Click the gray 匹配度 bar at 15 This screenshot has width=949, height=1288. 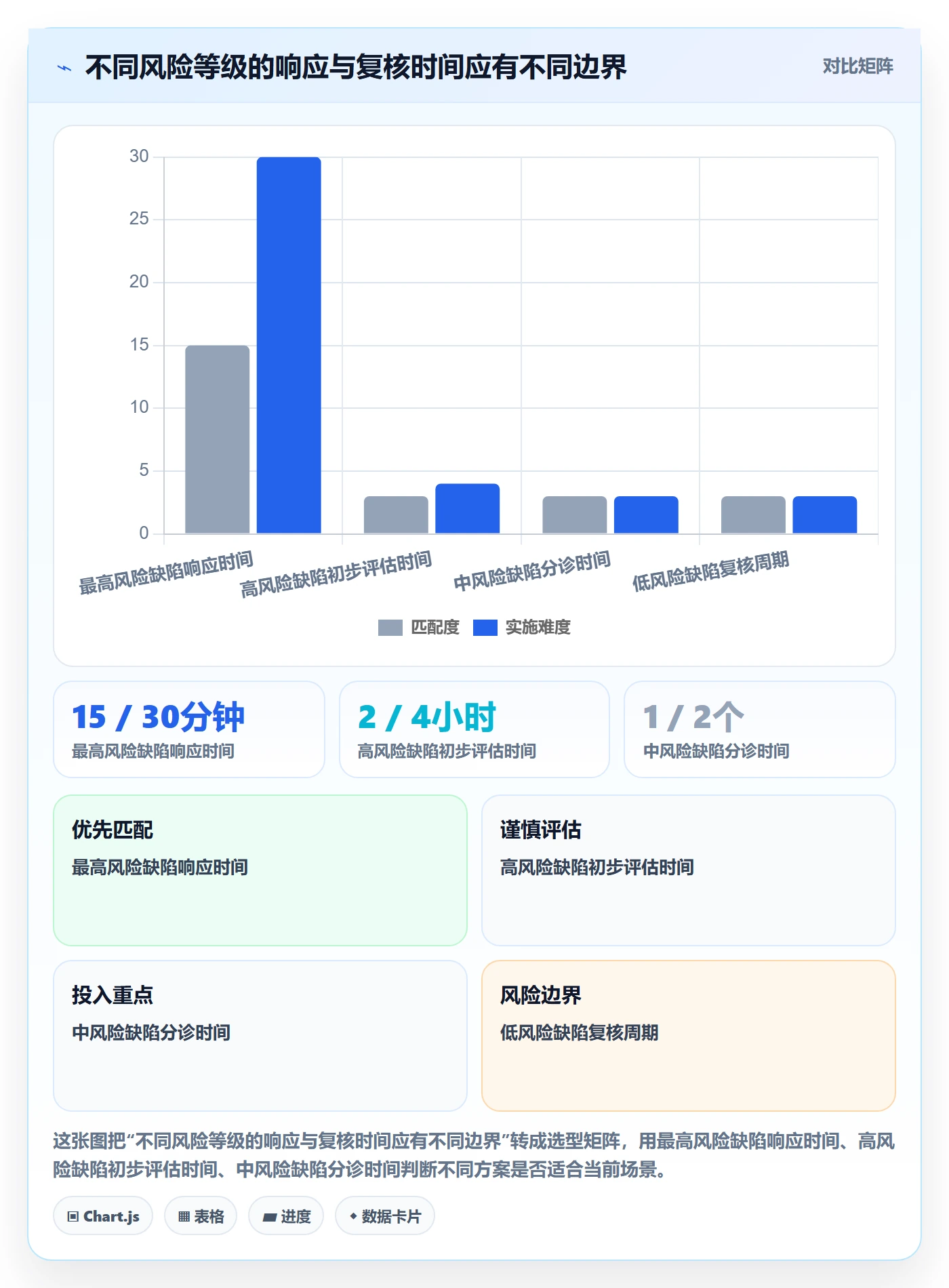pyautogui.click(x=218, y=439)
